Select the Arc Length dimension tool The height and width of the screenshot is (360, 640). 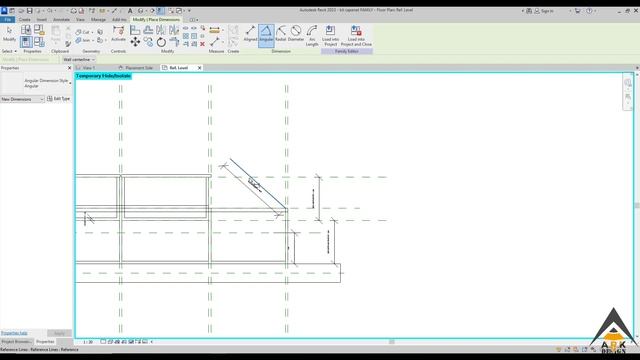coord(312,36)
